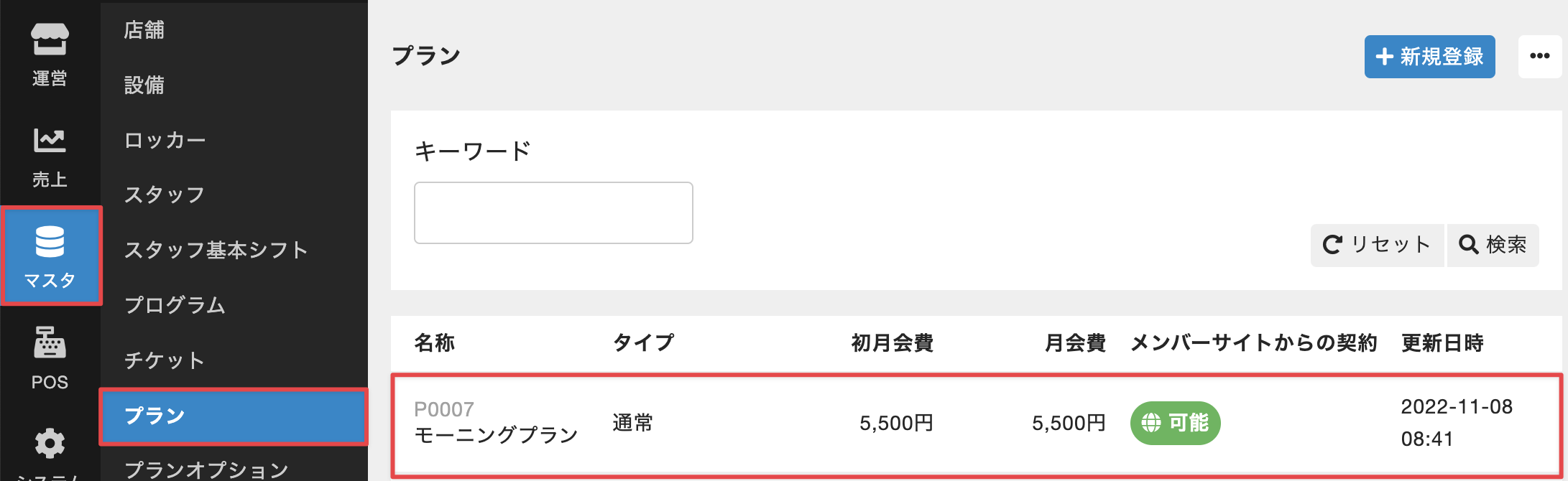Navigate to スタッフ基本シフト
1568x481 pixels.
pos(216,250)
